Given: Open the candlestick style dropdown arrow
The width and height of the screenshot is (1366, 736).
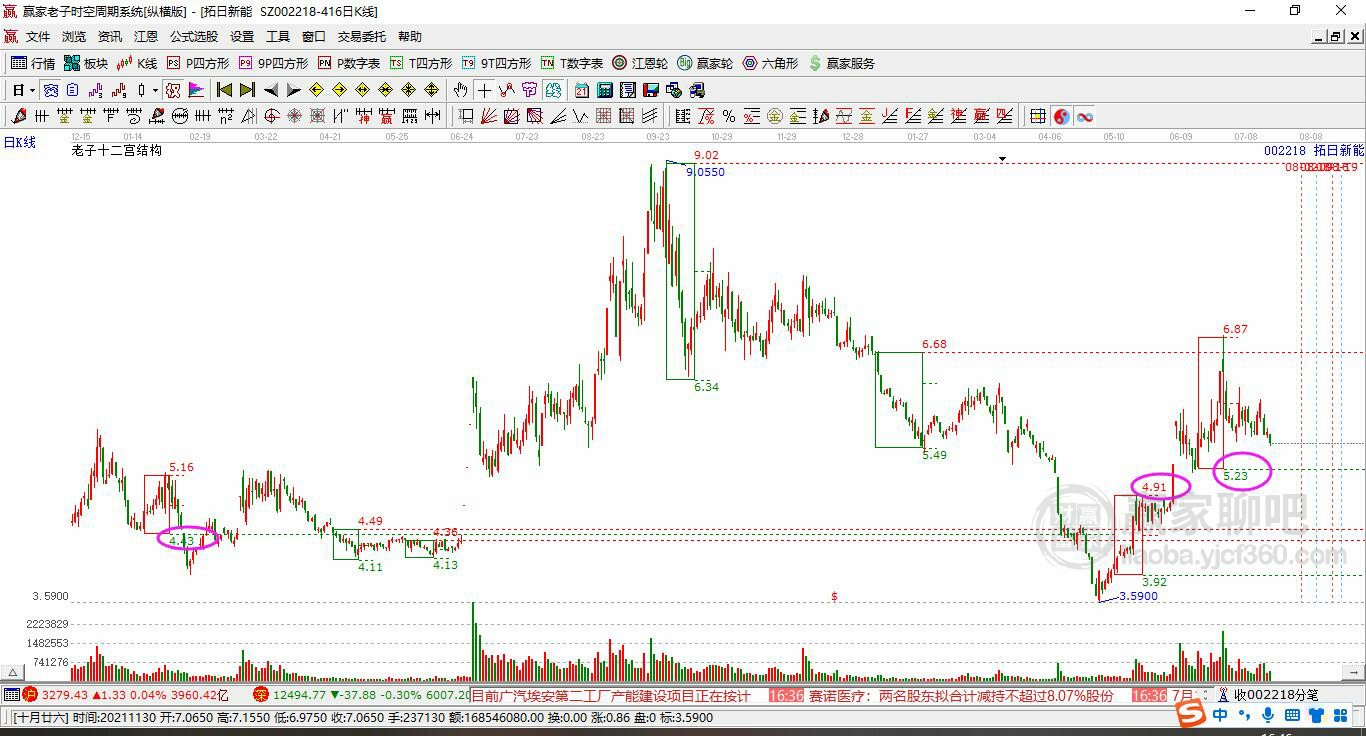Looking at the screenshot, I should [155, 90].
